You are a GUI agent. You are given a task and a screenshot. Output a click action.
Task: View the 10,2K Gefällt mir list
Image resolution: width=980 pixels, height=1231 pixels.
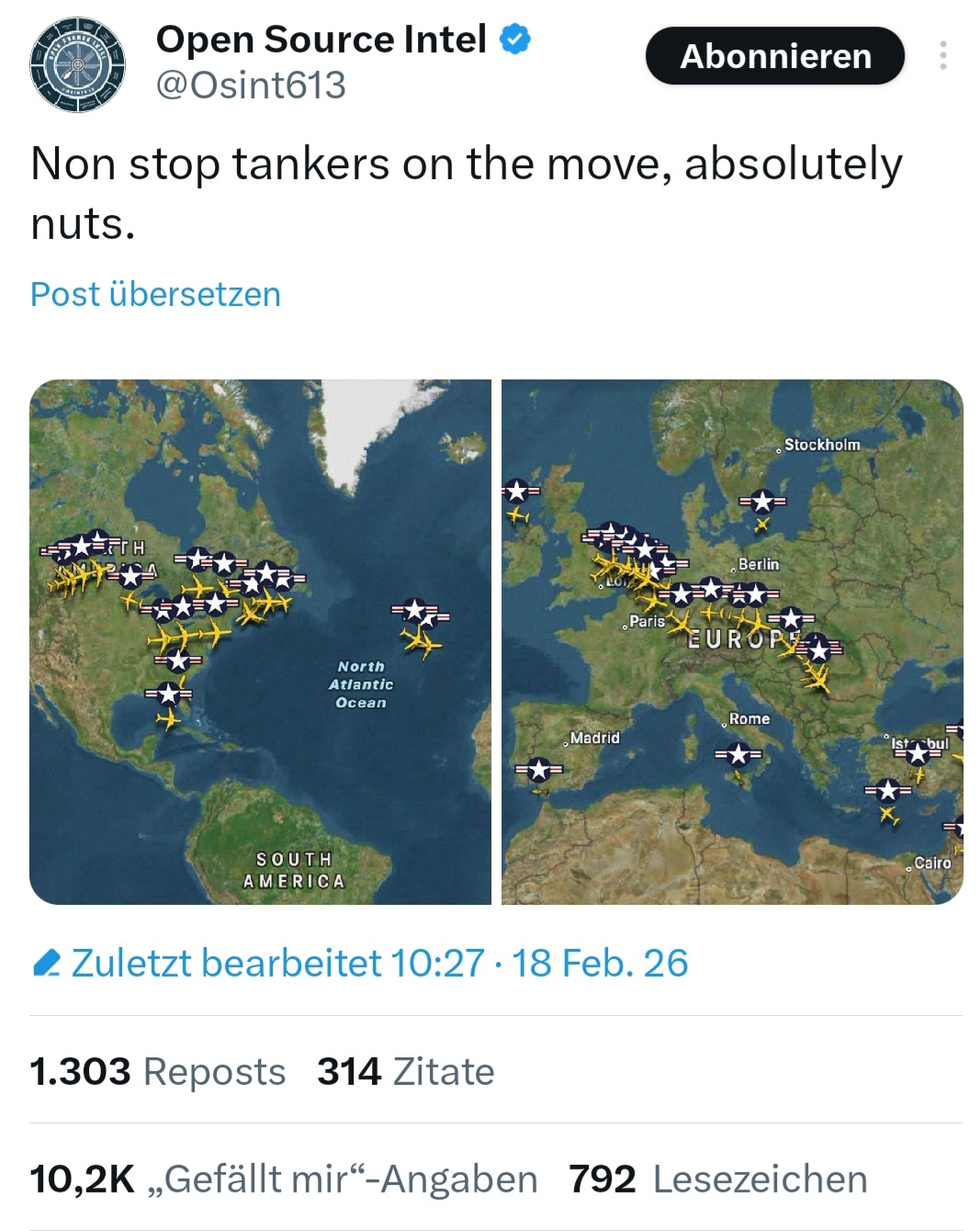(x=283, y=1179)
